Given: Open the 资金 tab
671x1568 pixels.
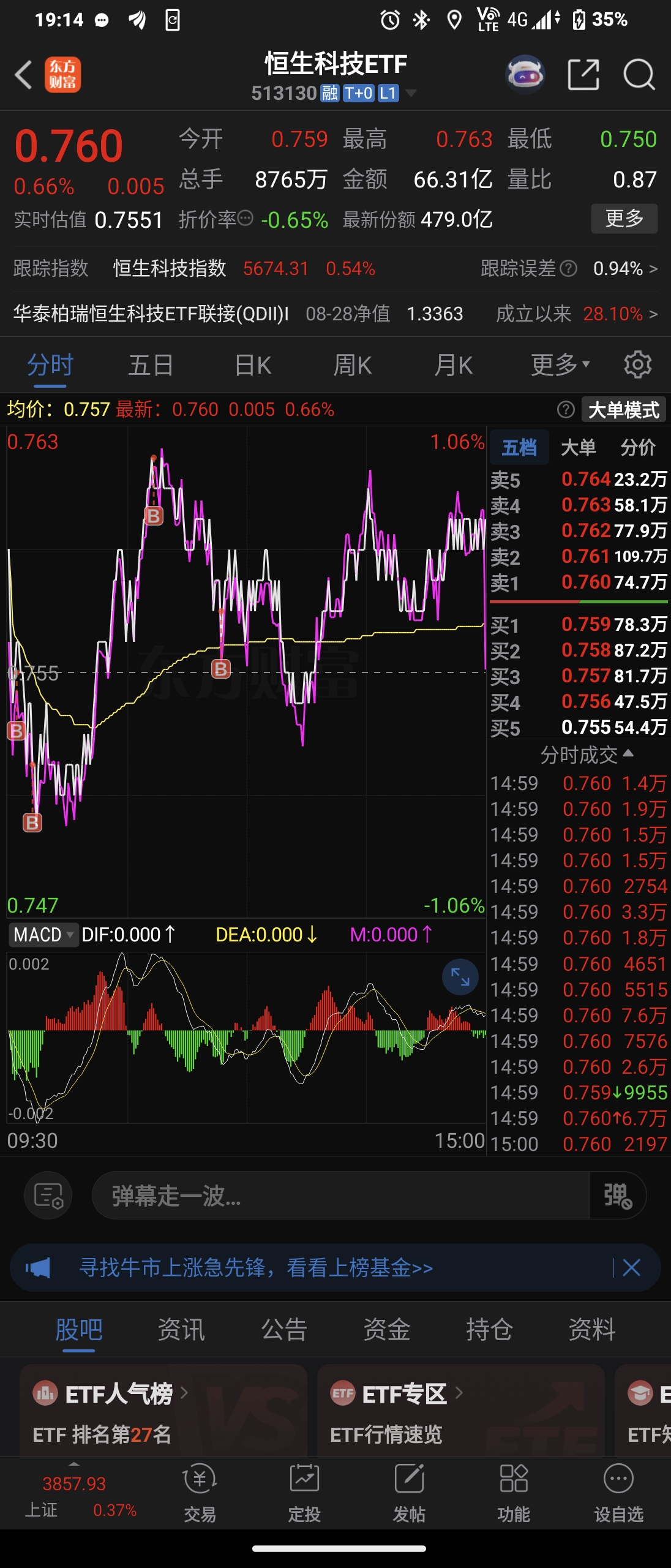Looking at the screenshot, I should tap(386, 1329).
